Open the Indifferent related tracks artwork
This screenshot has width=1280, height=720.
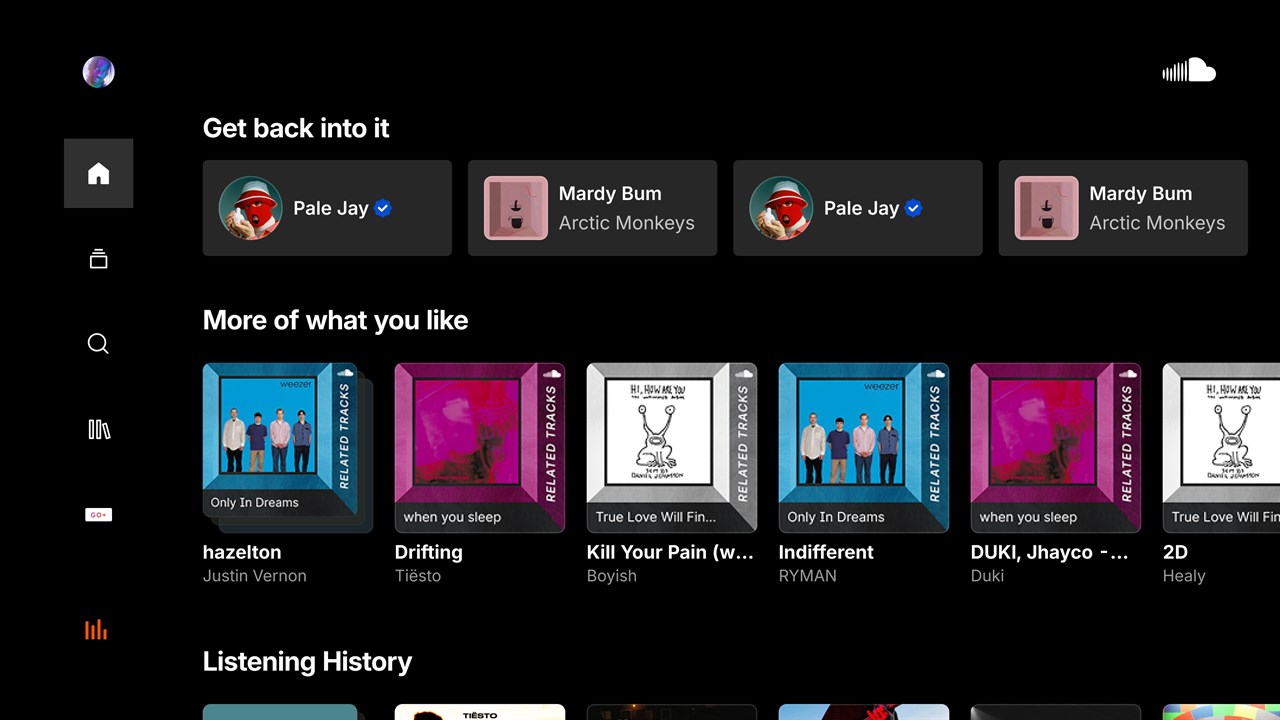click(x=864, y=447)
